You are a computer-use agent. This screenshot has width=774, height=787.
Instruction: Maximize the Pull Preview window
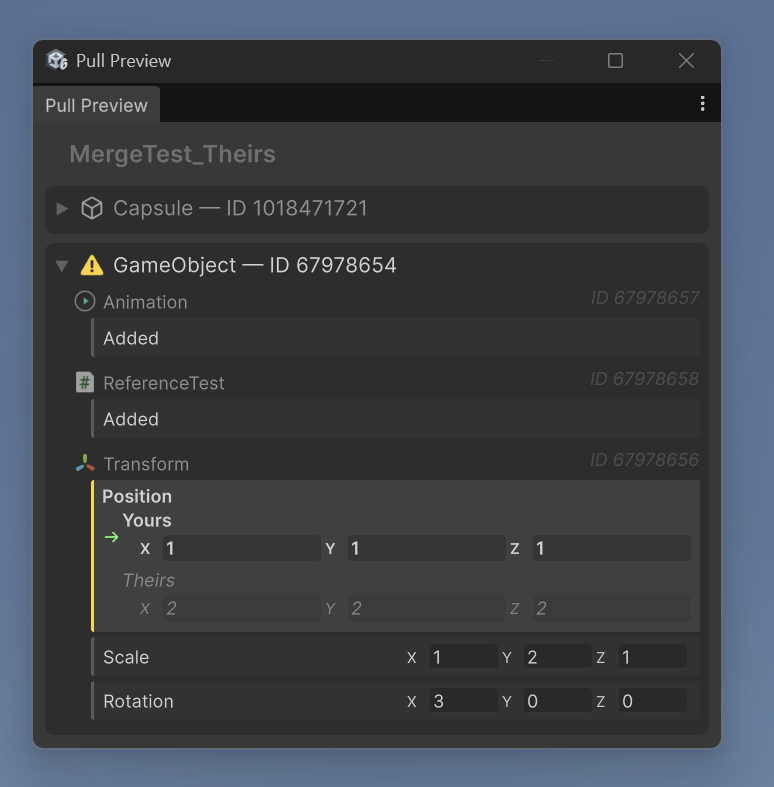[x=615, y=61]
